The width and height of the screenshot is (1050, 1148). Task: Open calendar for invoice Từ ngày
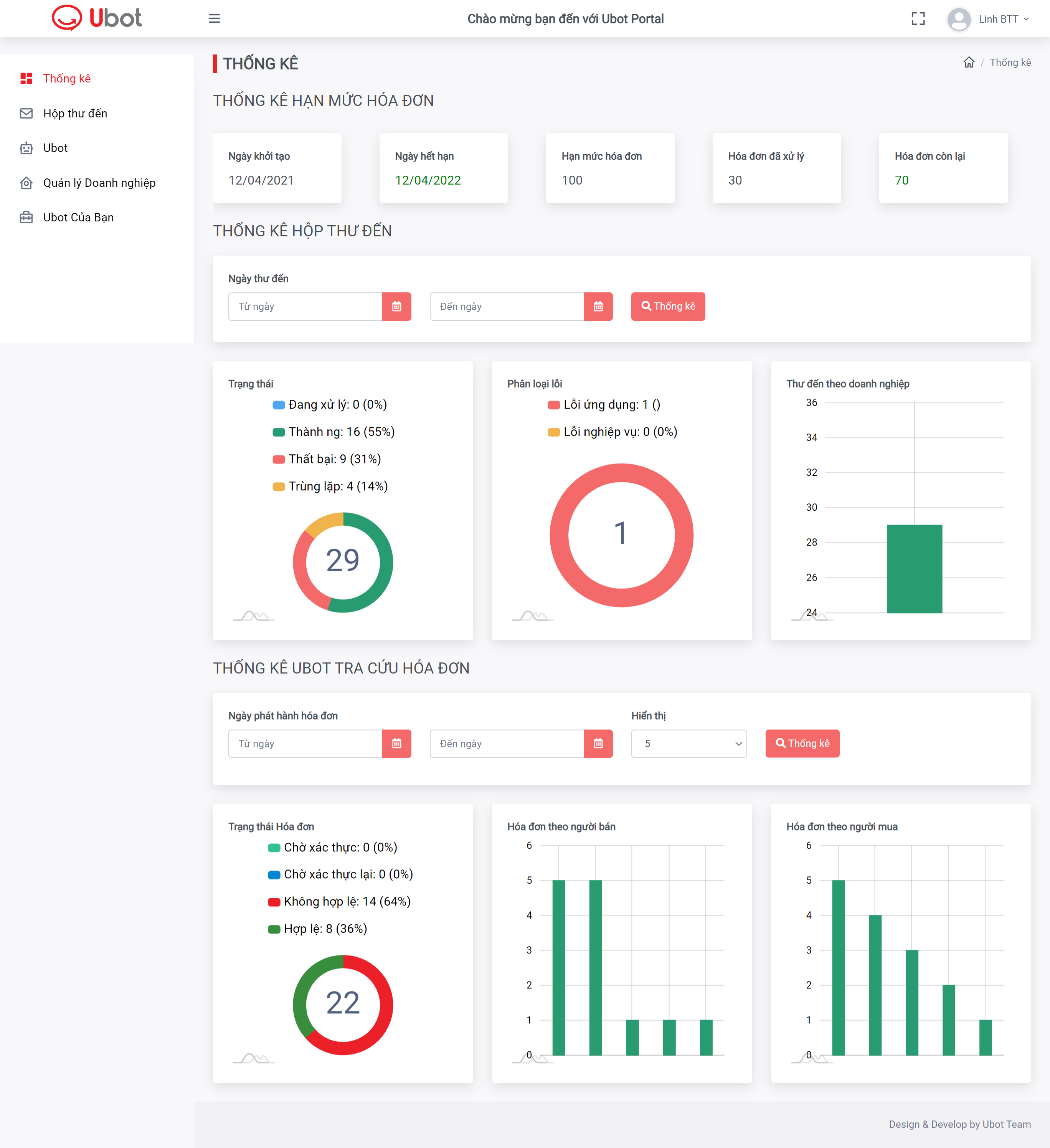(397, 744)
